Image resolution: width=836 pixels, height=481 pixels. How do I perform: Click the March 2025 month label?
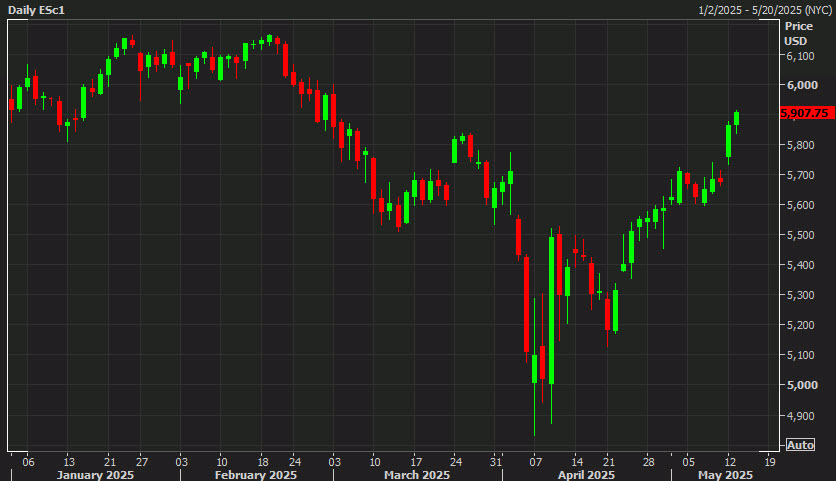[x=417, y=475]
